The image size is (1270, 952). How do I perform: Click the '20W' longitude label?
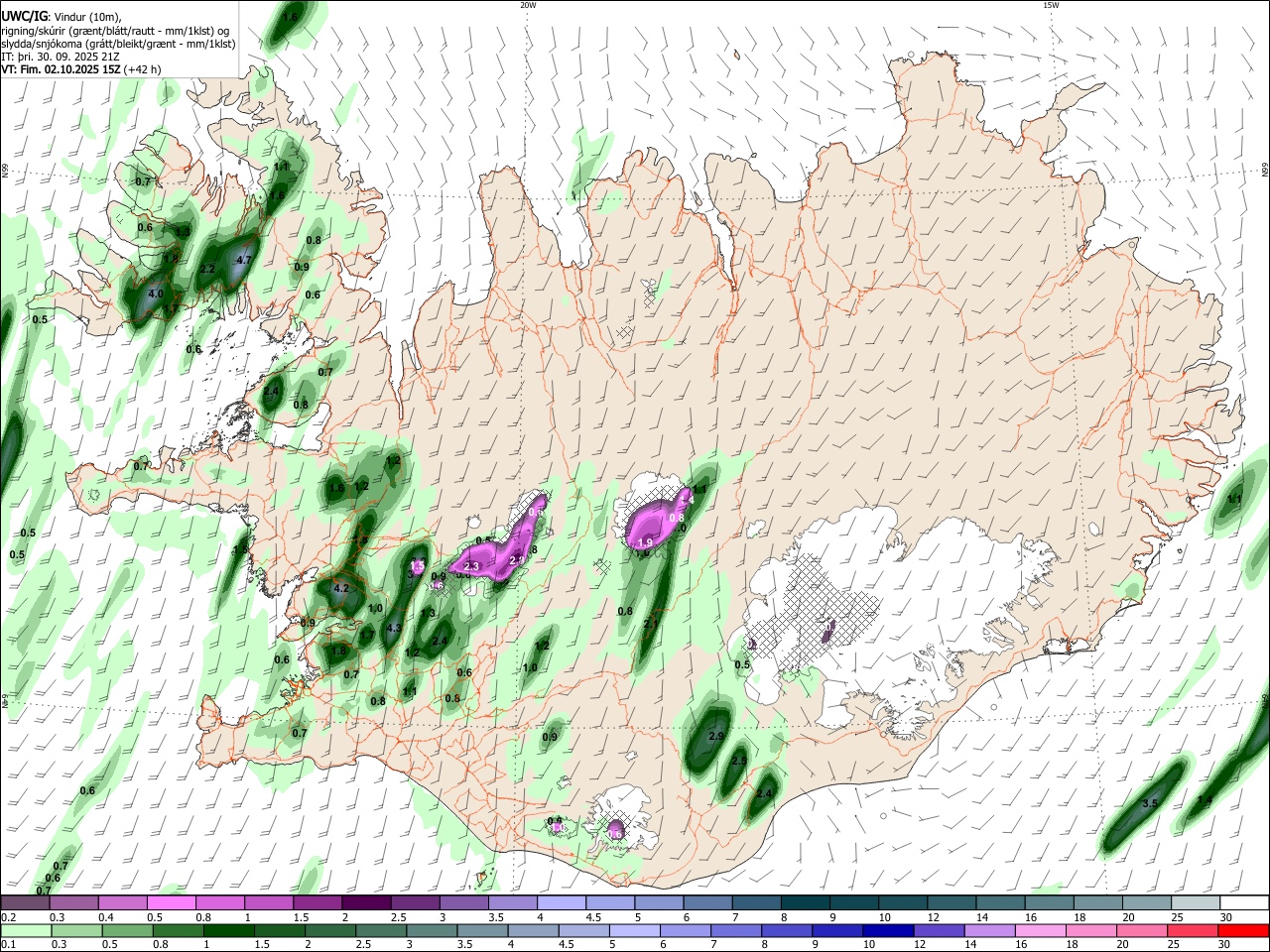(x=528, y=5)
